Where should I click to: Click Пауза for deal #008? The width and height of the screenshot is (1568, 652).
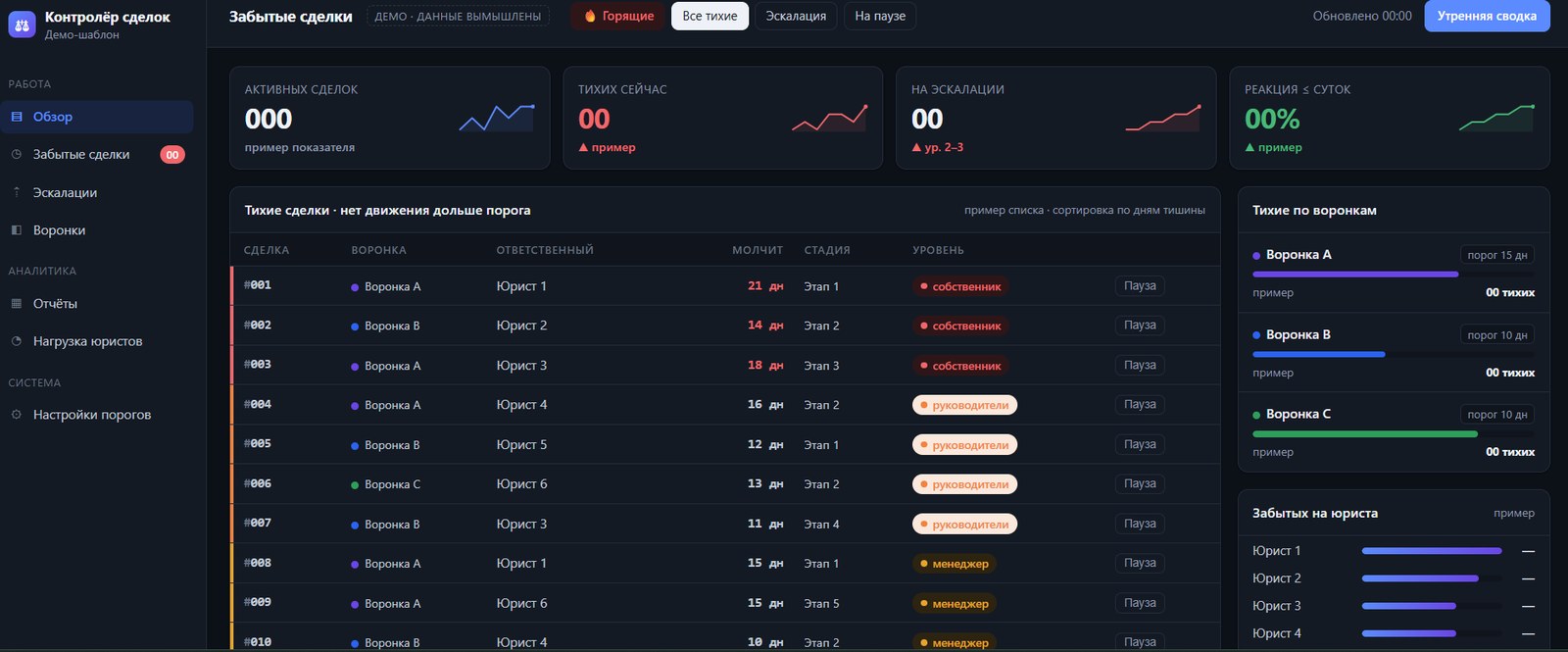pyautogui.click(x=1140, y=564)
